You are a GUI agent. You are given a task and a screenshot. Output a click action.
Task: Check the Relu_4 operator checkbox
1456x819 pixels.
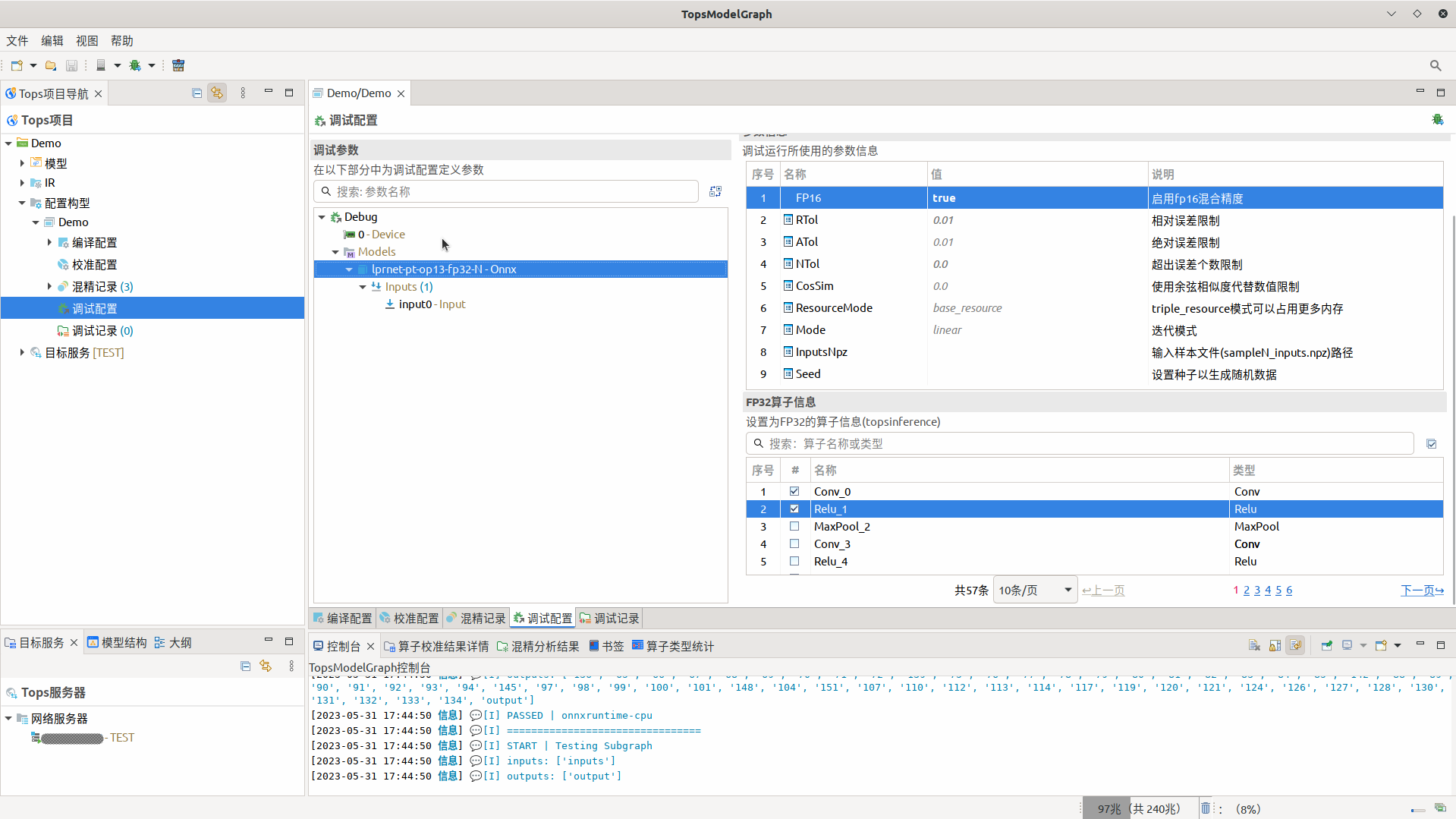point(794,561)
